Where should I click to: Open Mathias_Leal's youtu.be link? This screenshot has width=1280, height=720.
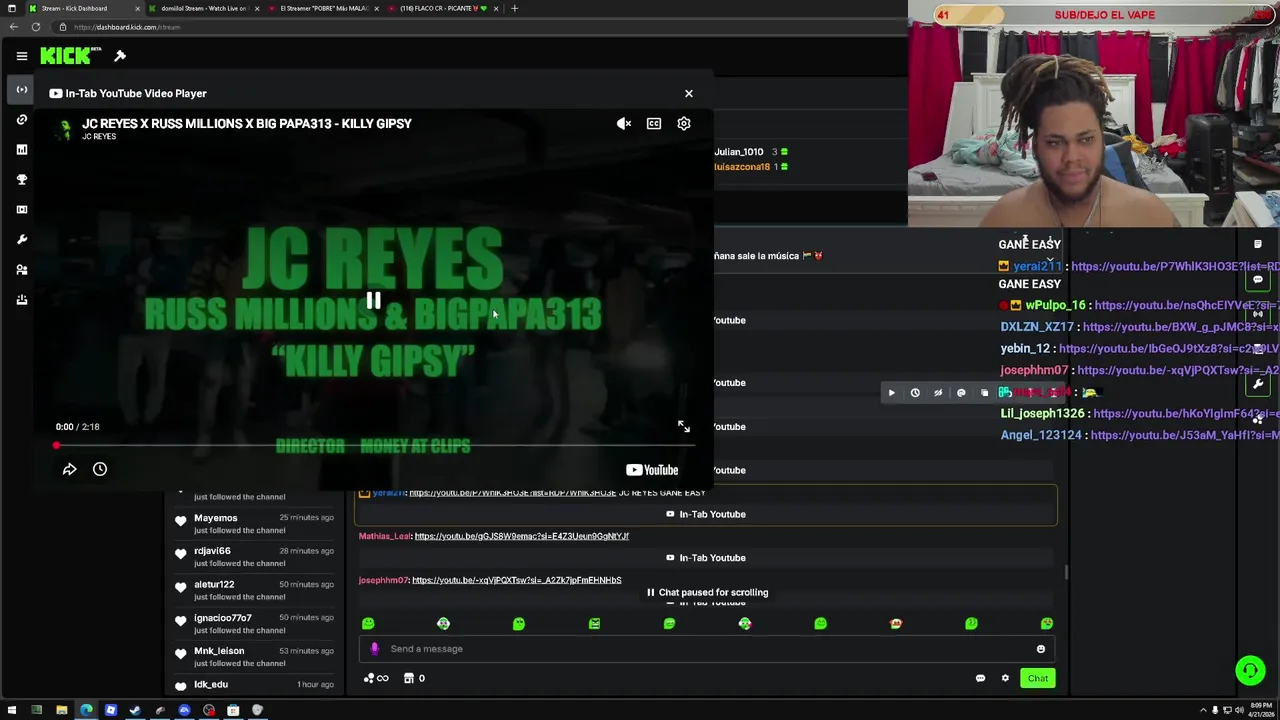pyautogui.click(x=521, y=536)
